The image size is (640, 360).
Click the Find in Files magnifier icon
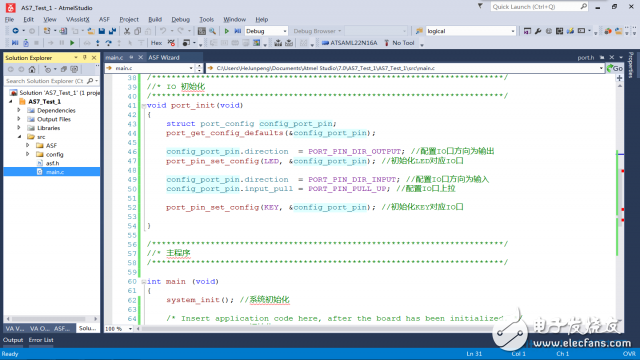point(213,31)
